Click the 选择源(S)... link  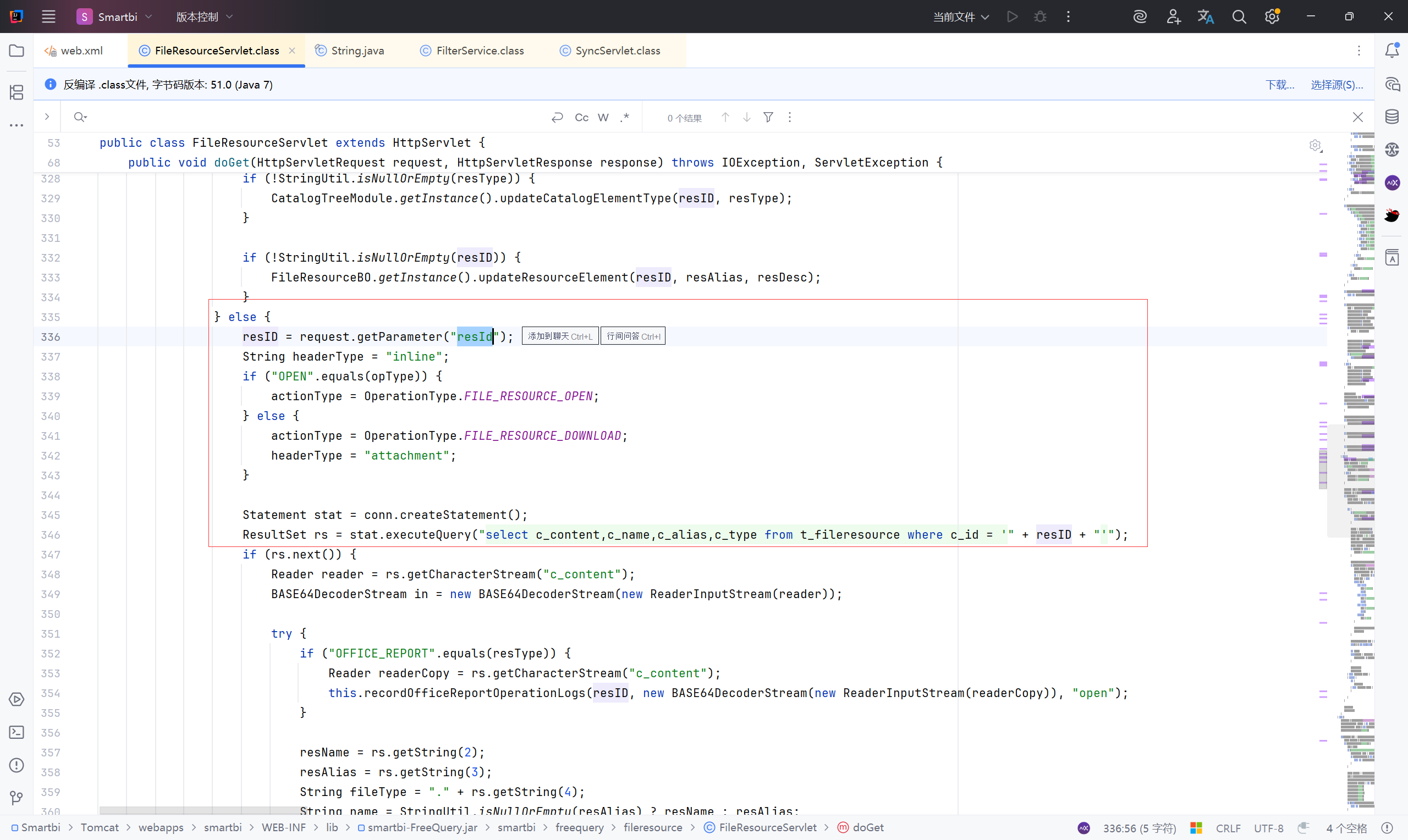coord(1336,85)
